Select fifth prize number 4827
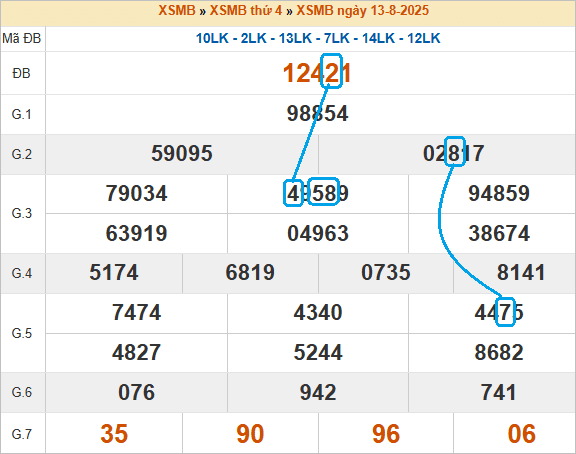Image resolution: width=576 pixels, height=454 pixels. click(x=136, y=353)
